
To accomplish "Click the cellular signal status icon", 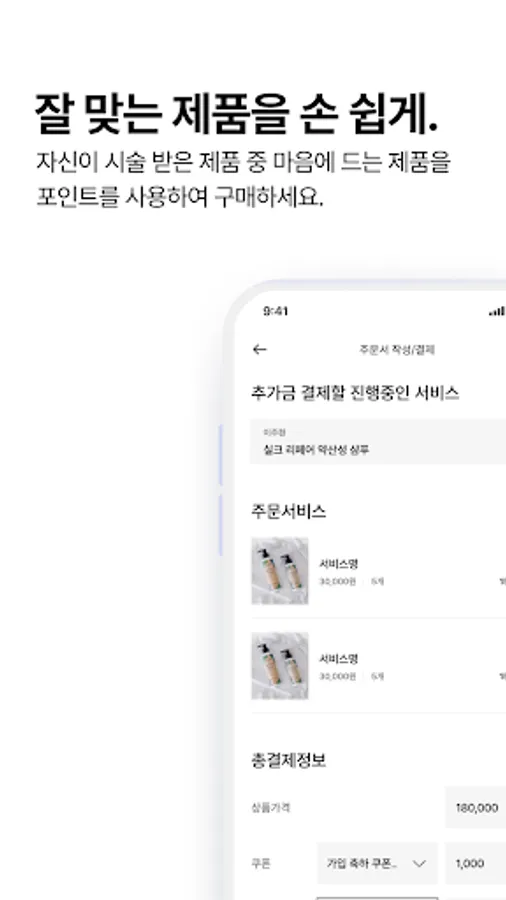I will (497, 311).
